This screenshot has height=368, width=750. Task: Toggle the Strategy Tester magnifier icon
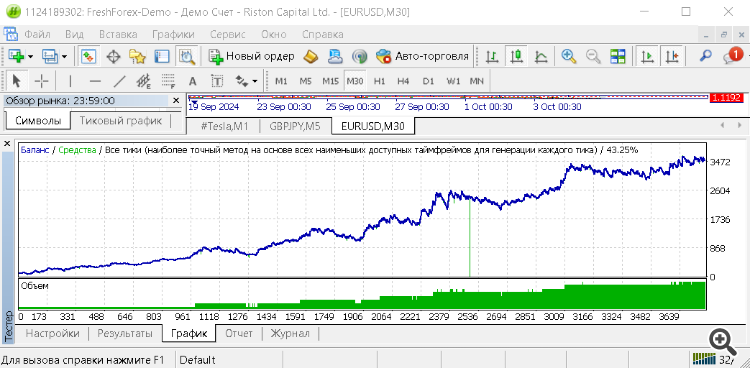coord(187,56)
